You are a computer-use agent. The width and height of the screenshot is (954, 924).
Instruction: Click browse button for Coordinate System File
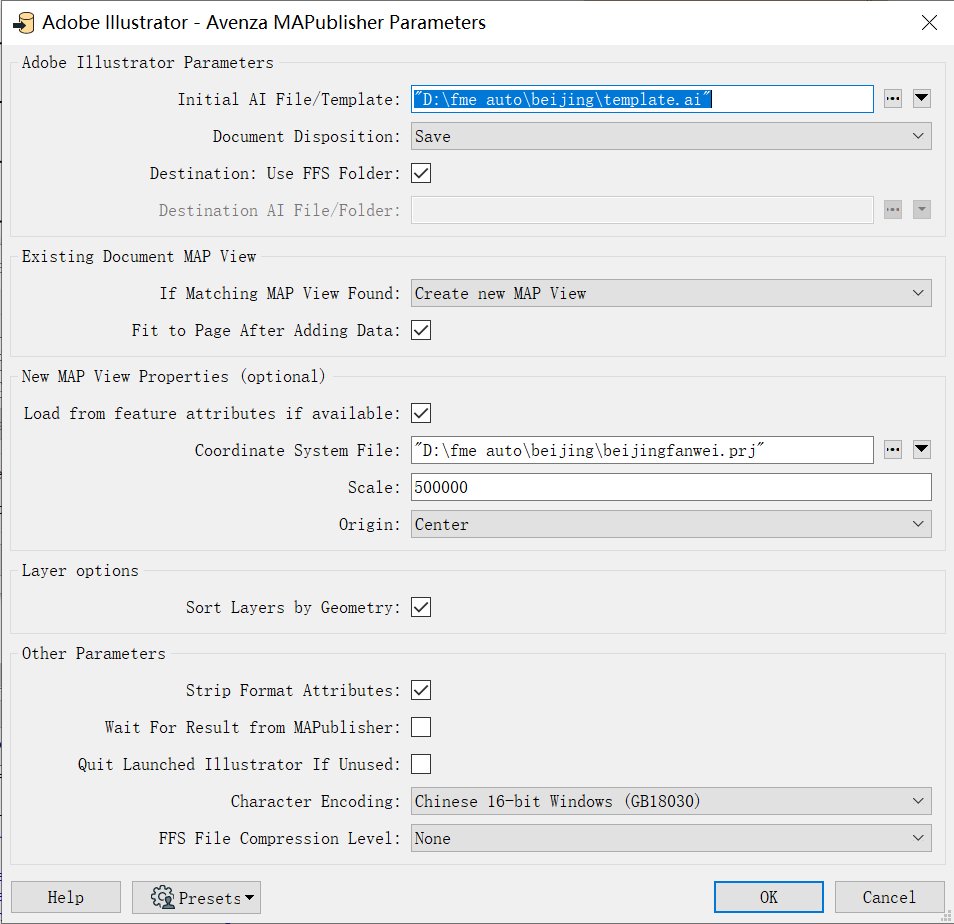(893, 450)
